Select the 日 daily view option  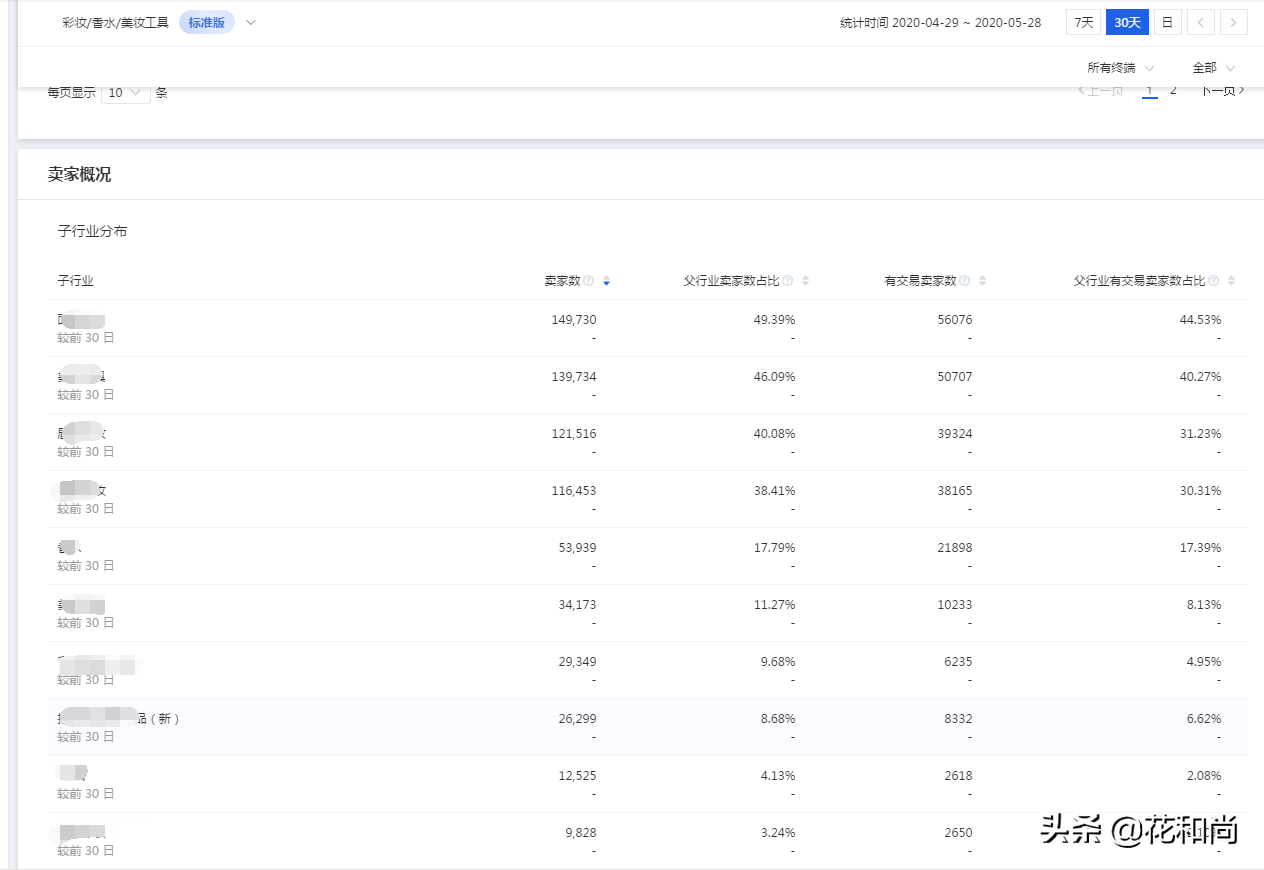1167,22
